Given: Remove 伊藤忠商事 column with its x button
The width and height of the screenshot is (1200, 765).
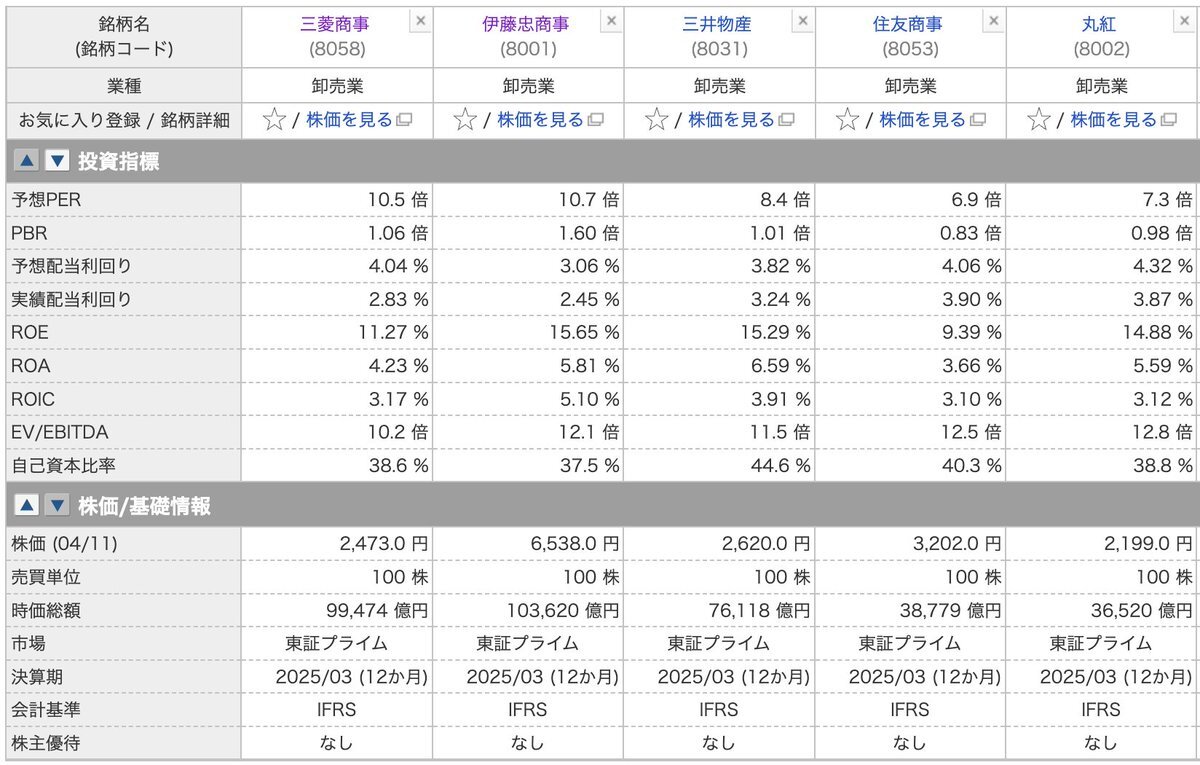Looking at the screenshot, I should (x=612, y=20).
